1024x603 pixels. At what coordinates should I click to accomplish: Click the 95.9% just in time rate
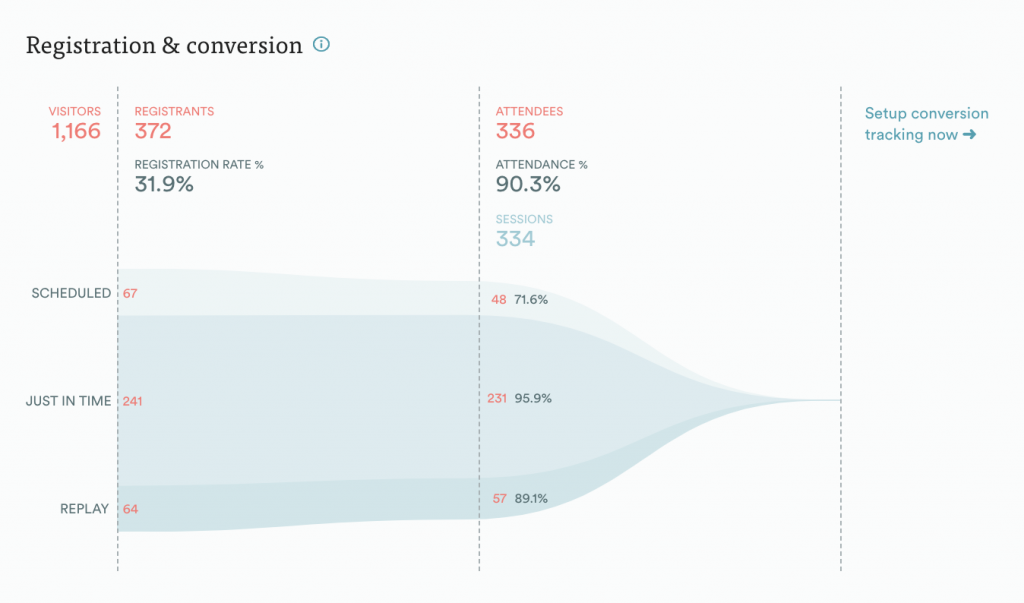(533, 398)
